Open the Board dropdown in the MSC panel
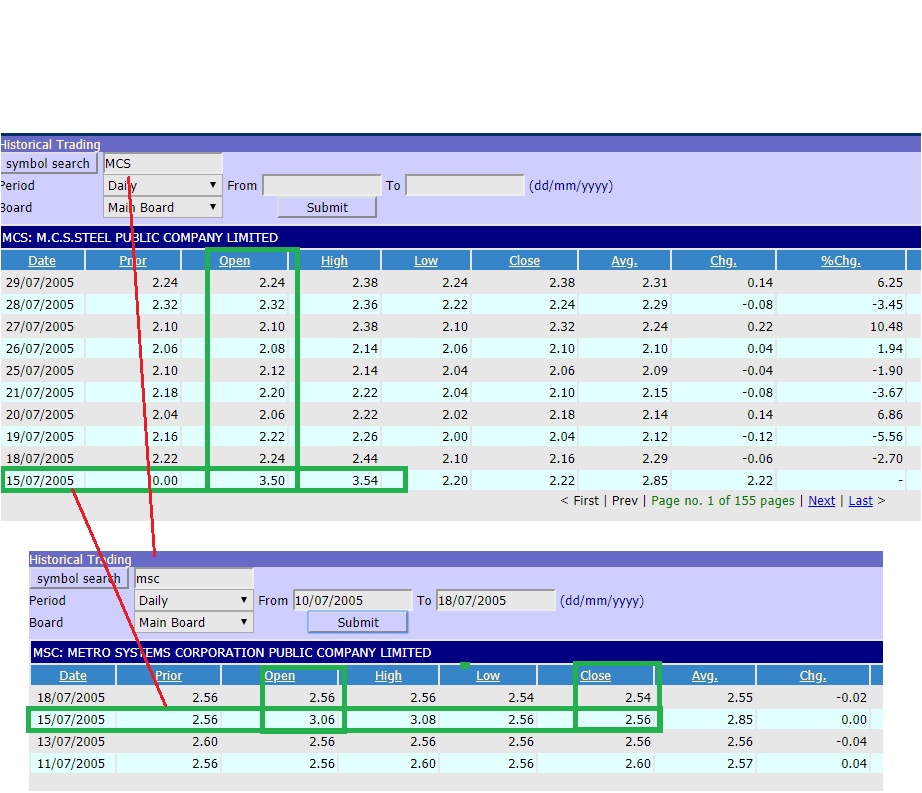The image size is (922, 793). pos(194,623)
